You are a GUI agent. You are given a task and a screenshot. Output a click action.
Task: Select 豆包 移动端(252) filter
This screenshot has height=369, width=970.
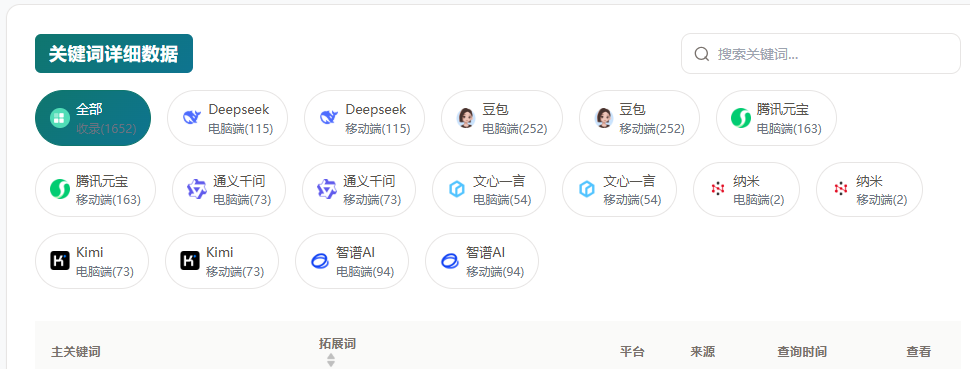(639, 118)
